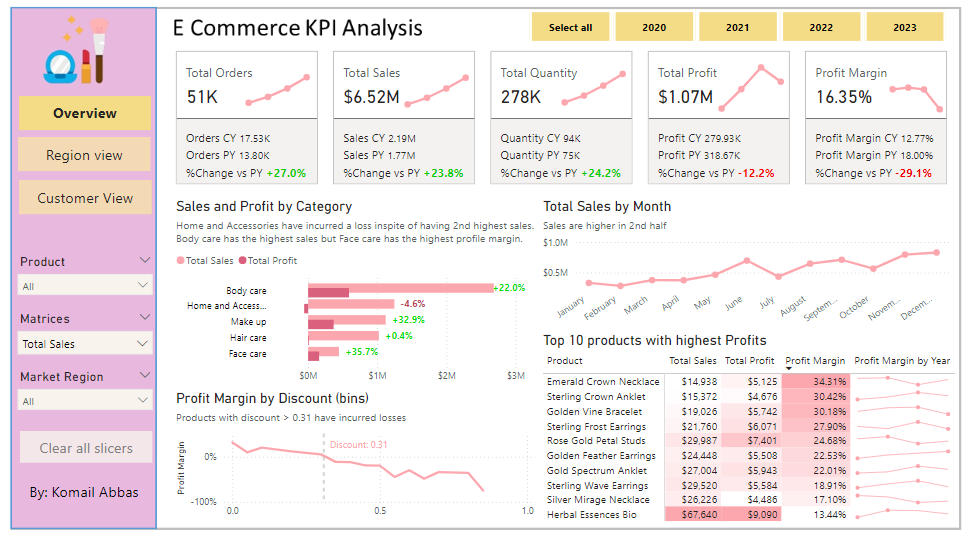Toggle the 2022 year filter

pos(821,28)
